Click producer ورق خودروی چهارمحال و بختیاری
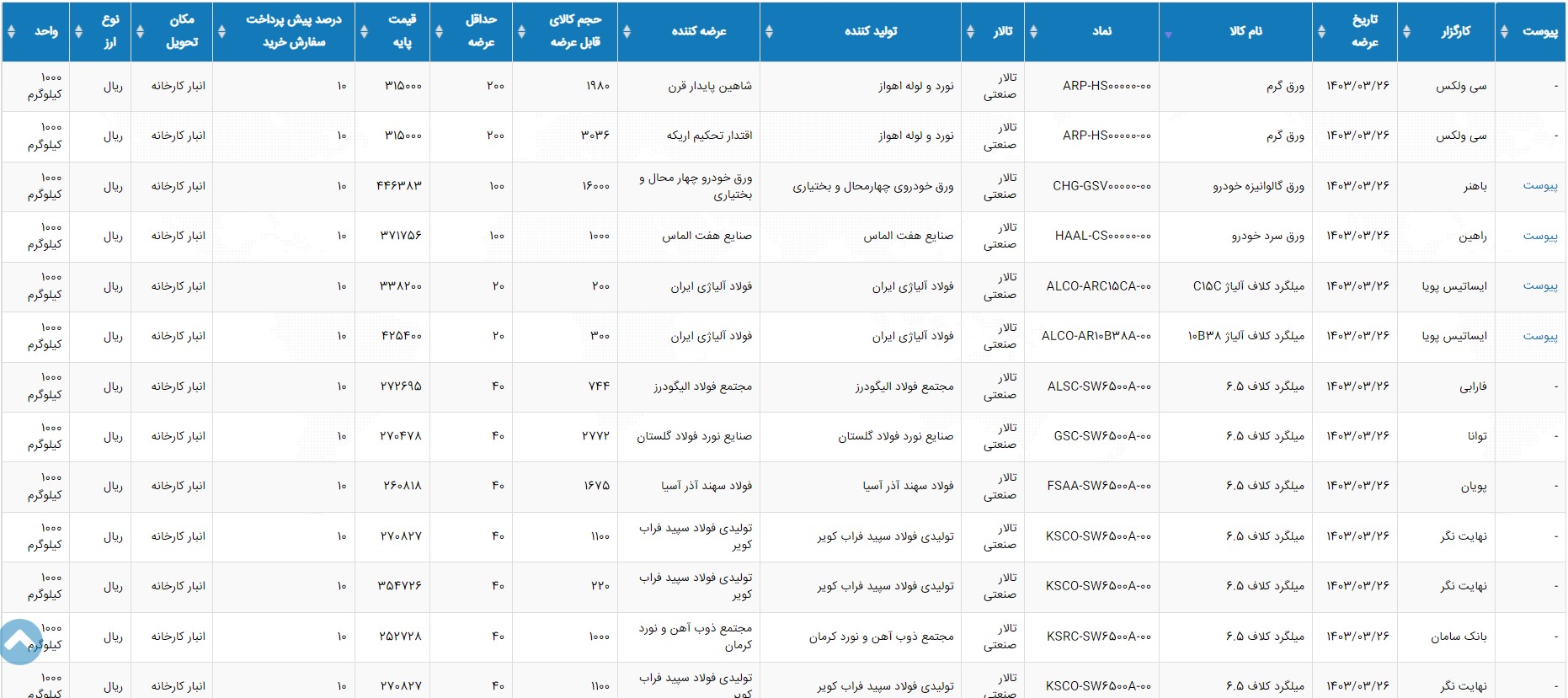This screenshot has height=698, width=1568. point(873,186)
